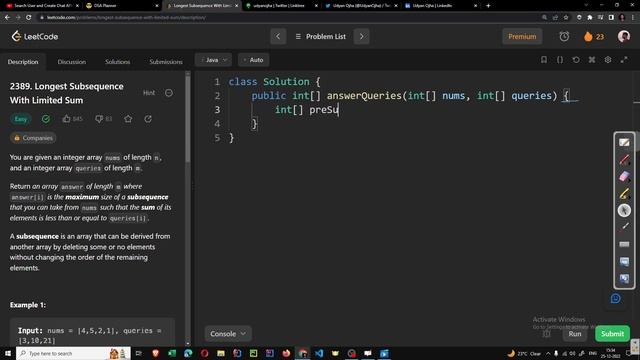The height and width of the screenshot is (360, 640).
Task: Select the pink eraser annotation tool
Action: [624, 176]
